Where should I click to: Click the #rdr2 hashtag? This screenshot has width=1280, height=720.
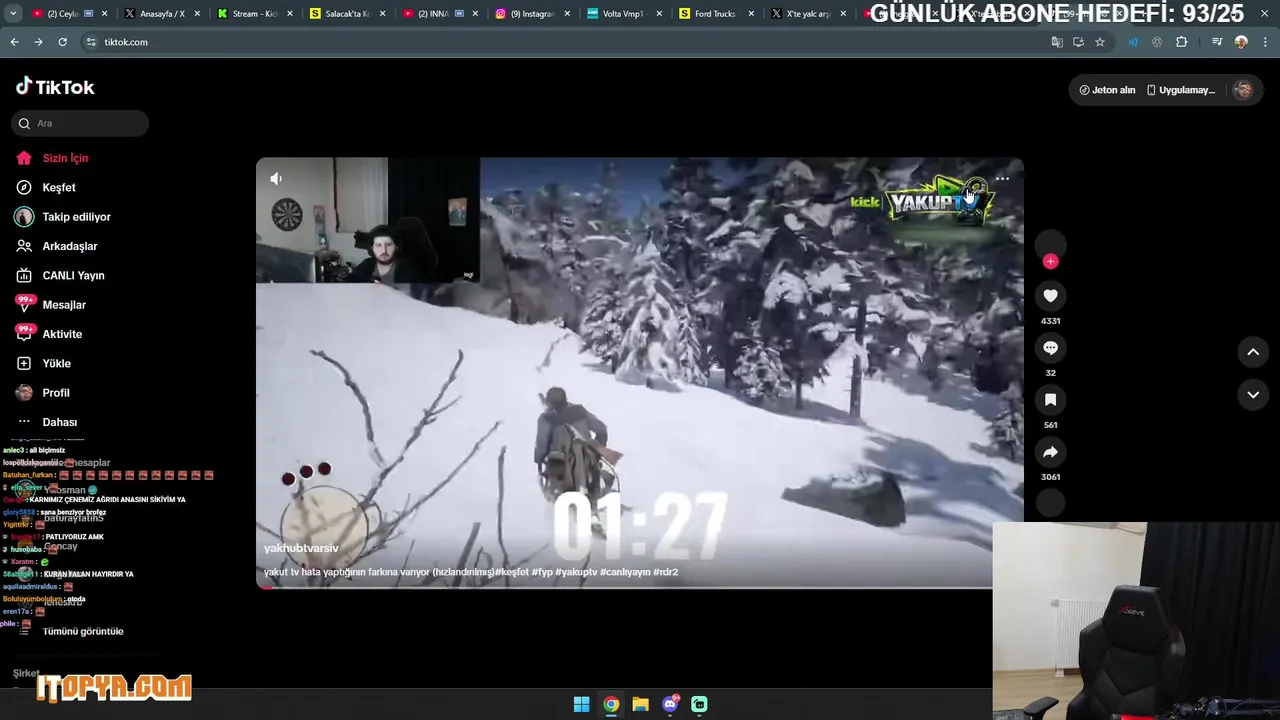click(666, 572)
